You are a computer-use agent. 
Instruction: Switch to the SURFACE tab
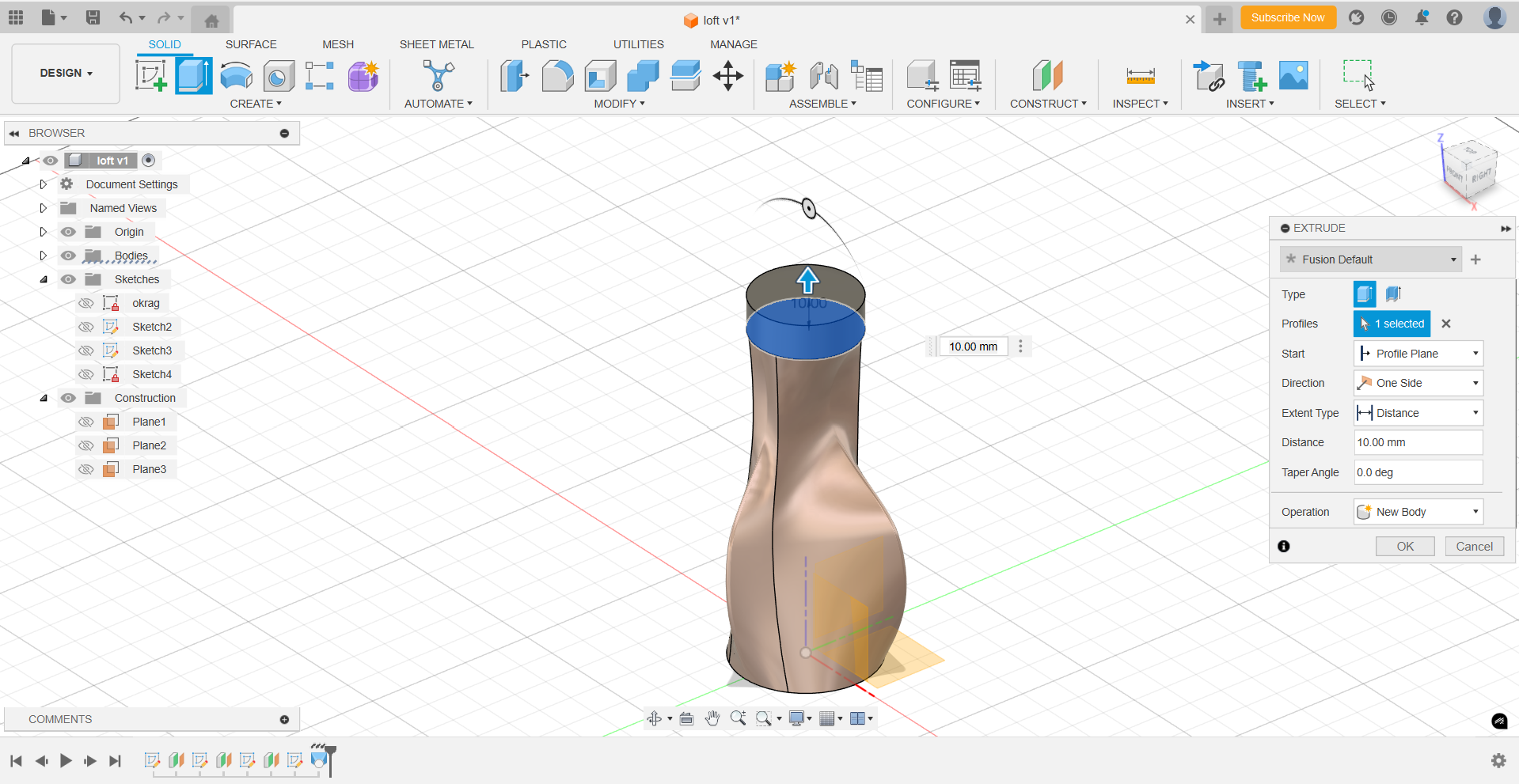[251, 44]
